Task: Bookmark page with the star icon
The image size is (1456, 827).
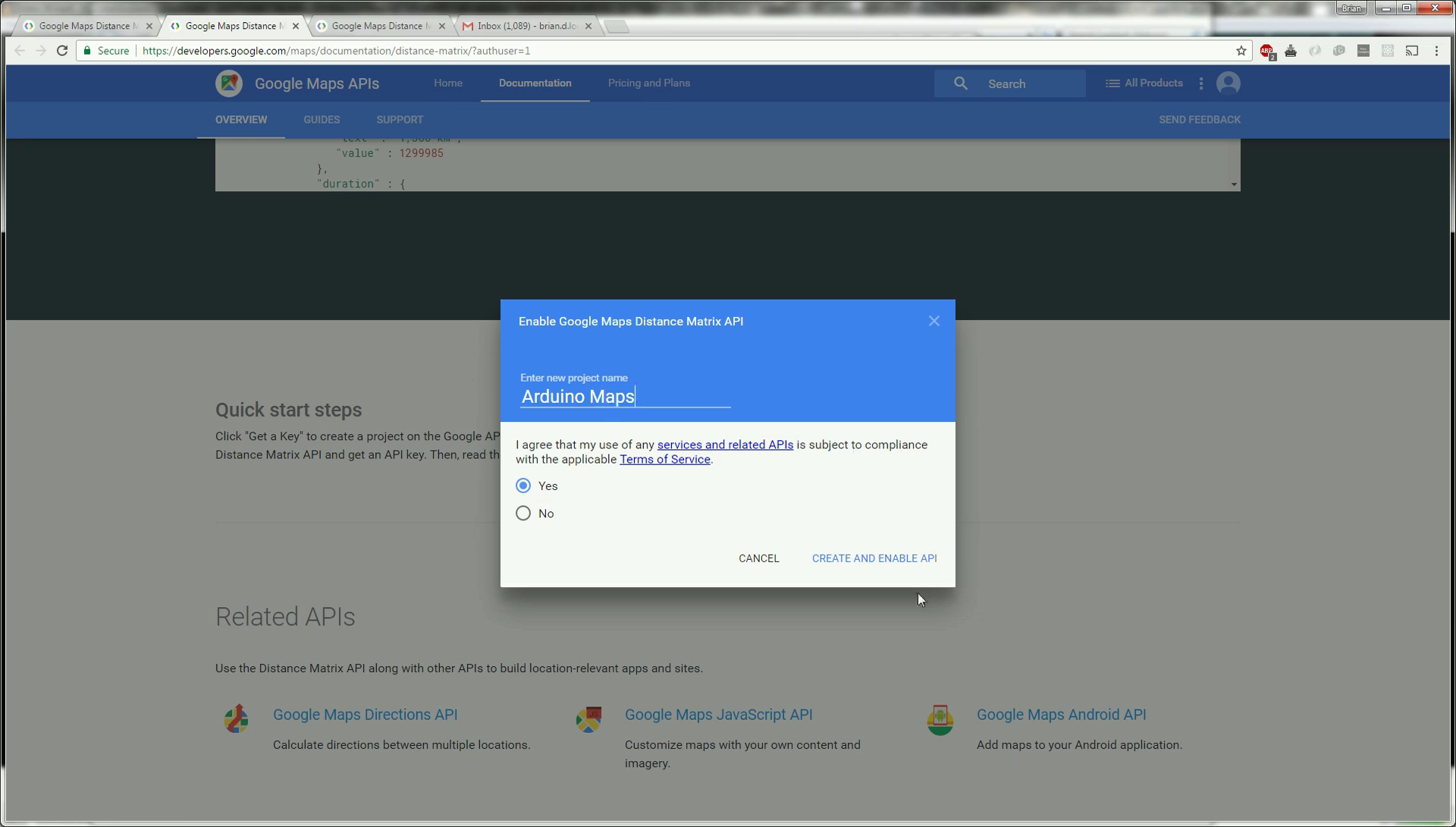Action: click(1241, 51)
